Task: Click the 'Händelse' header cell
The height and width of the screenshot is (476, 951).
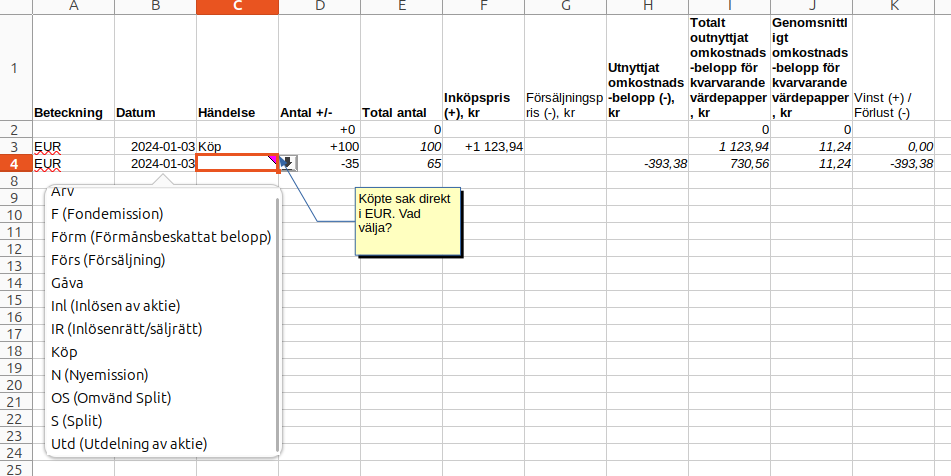Action: [x=237, y=113]
